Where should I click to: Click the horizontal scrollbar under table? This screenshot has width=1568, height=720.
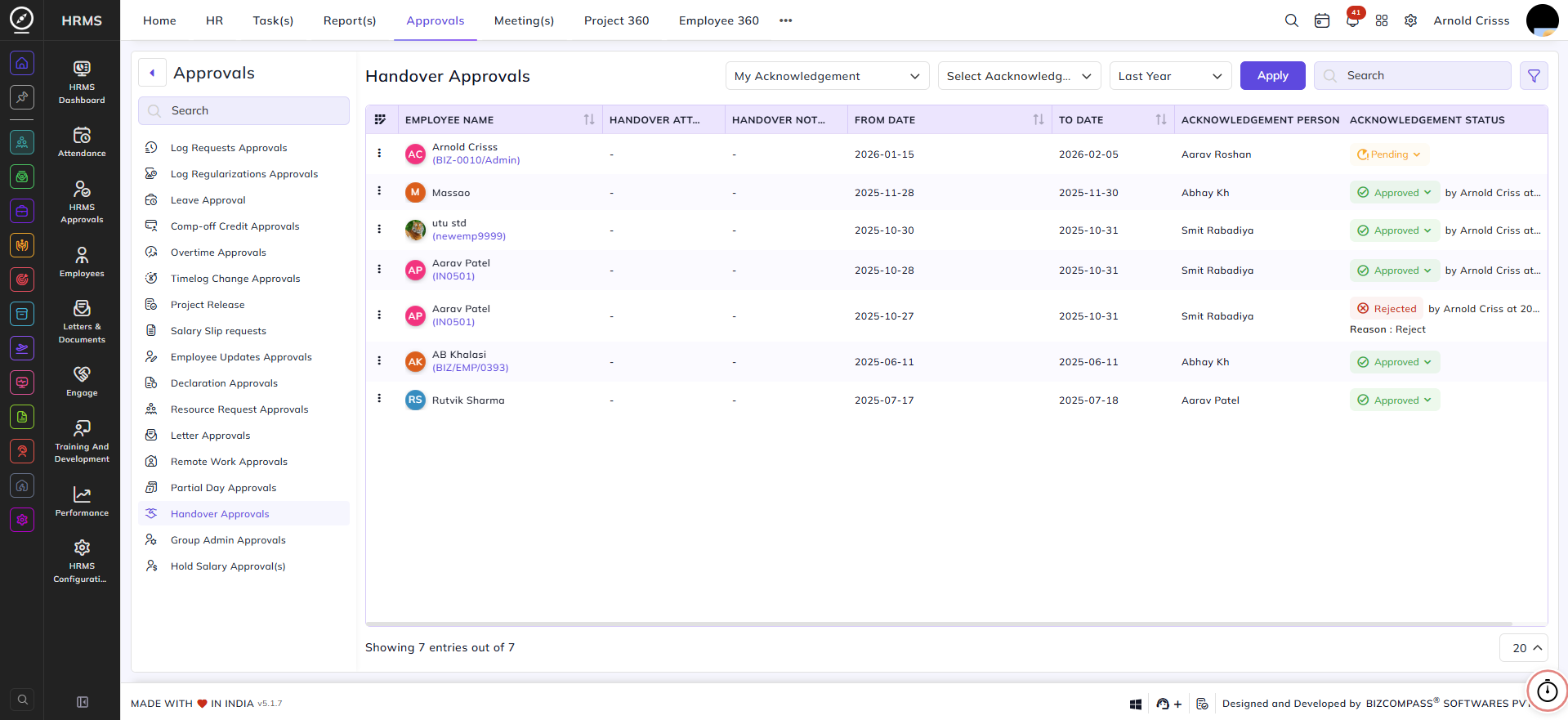coord(940,624)
